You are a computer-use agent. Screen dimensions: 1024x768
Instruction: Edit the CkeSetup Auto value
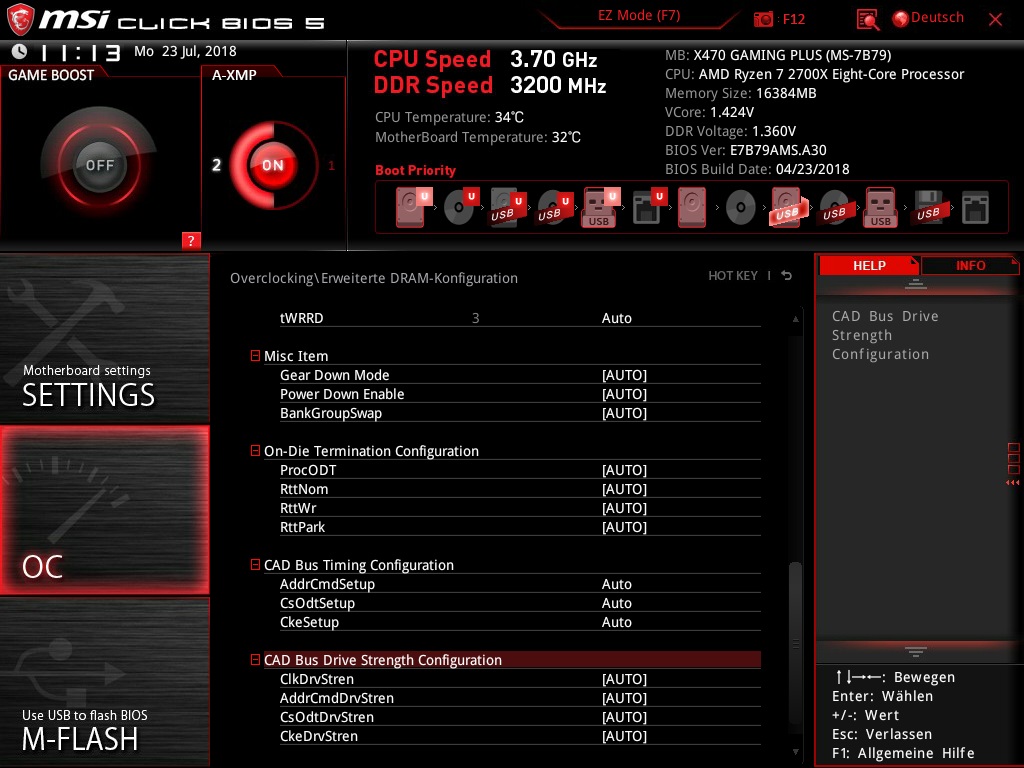pos(616,622)
